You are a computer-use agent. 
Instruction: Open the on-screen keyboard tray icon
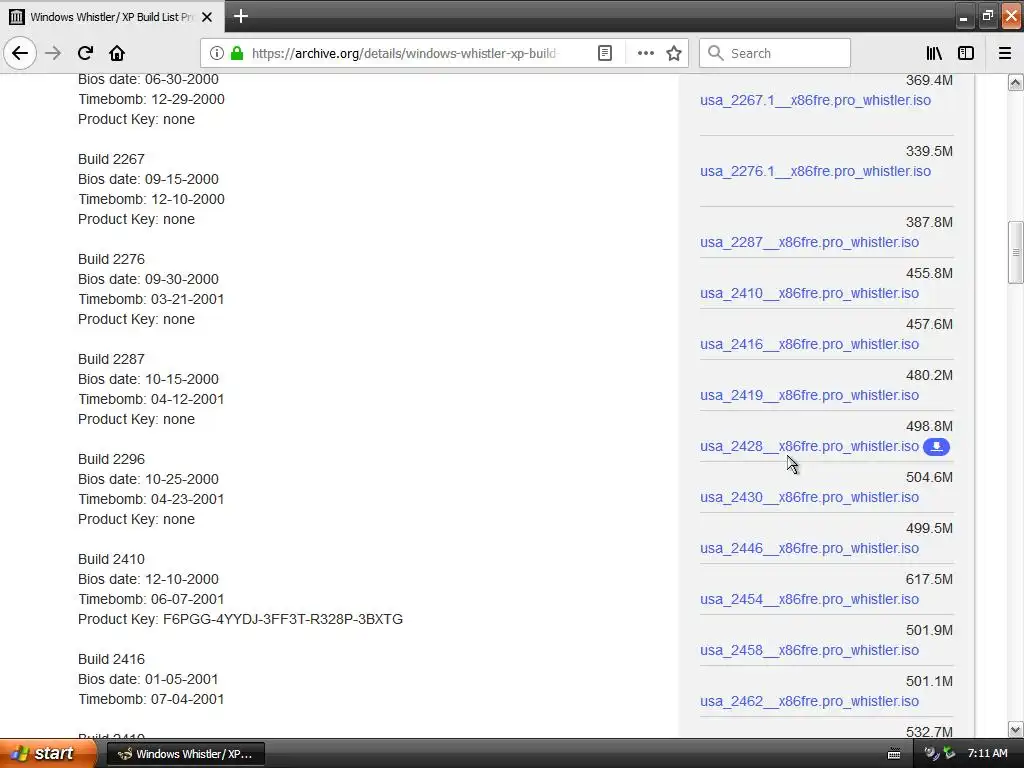894,754
